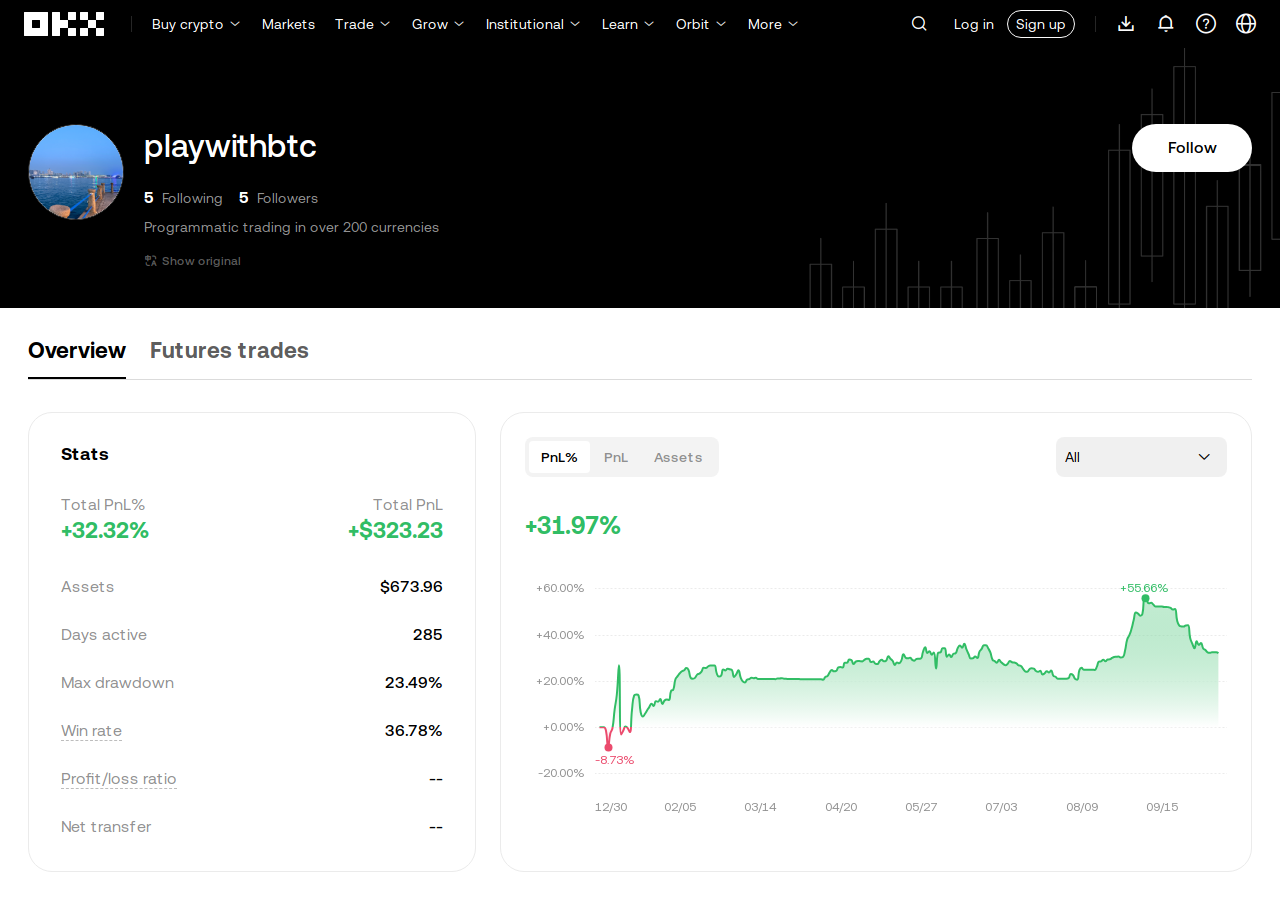The image size is (1280, 900).
Task: Click the profile description about 200 currencies
Action: coord(291,228)
